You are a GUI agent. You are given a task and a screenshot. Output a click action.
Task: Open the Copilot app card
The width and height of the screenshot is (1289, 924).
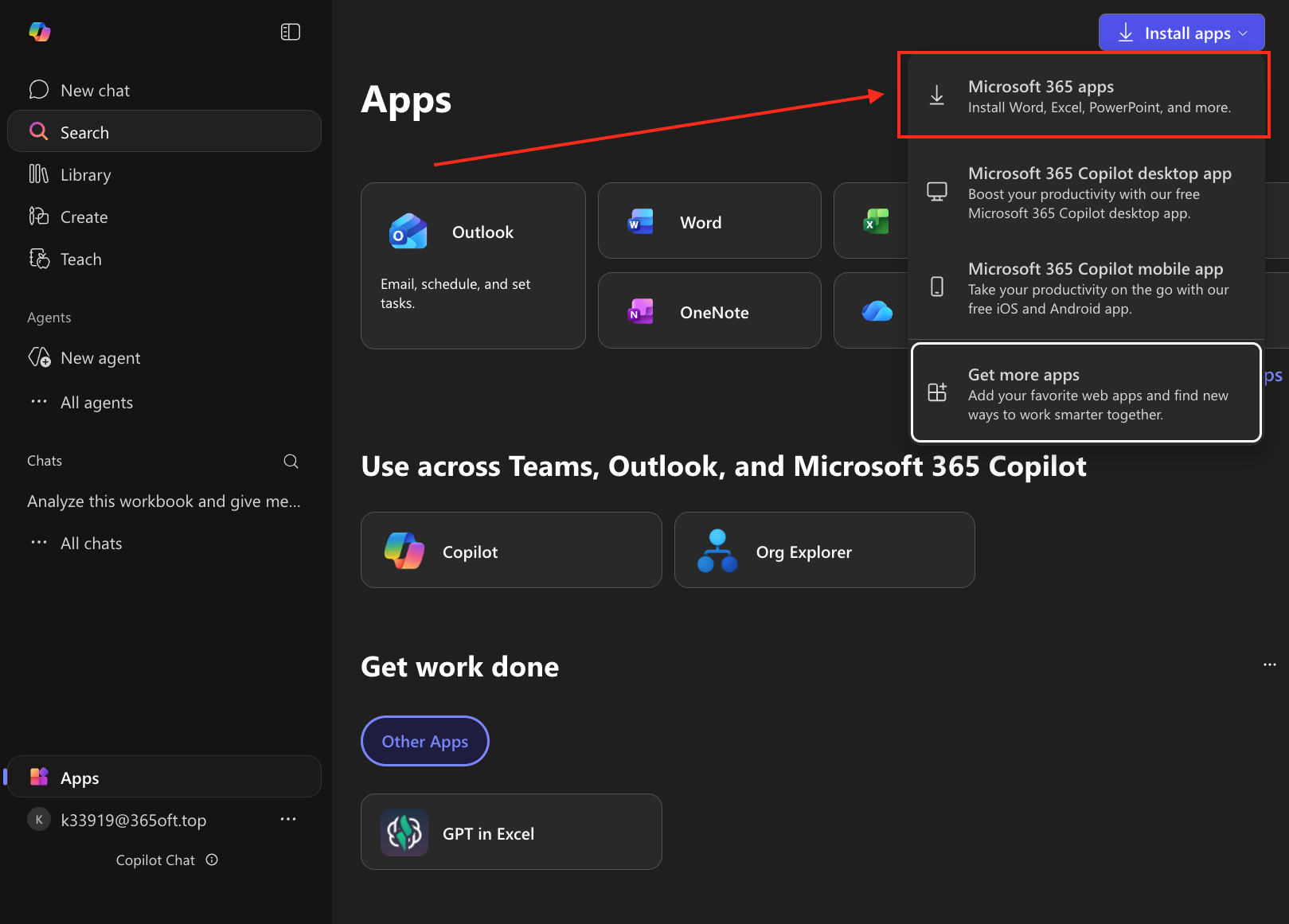click(x=510, y=550)
